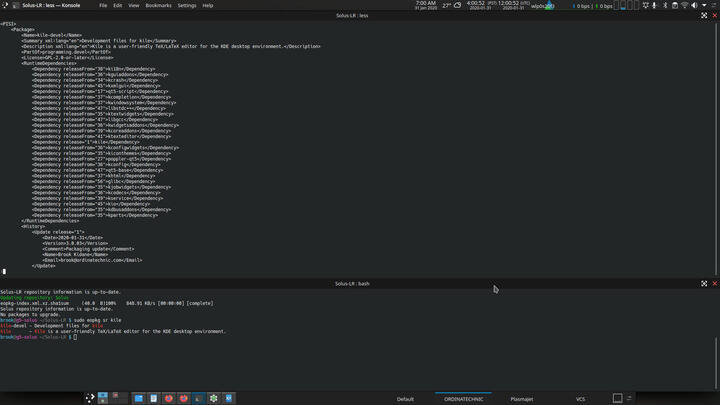Maximize the Solus-LR : less split pane
Image resolution: width=720 pixels, height=405 pixels.
[x=704, y=16]
